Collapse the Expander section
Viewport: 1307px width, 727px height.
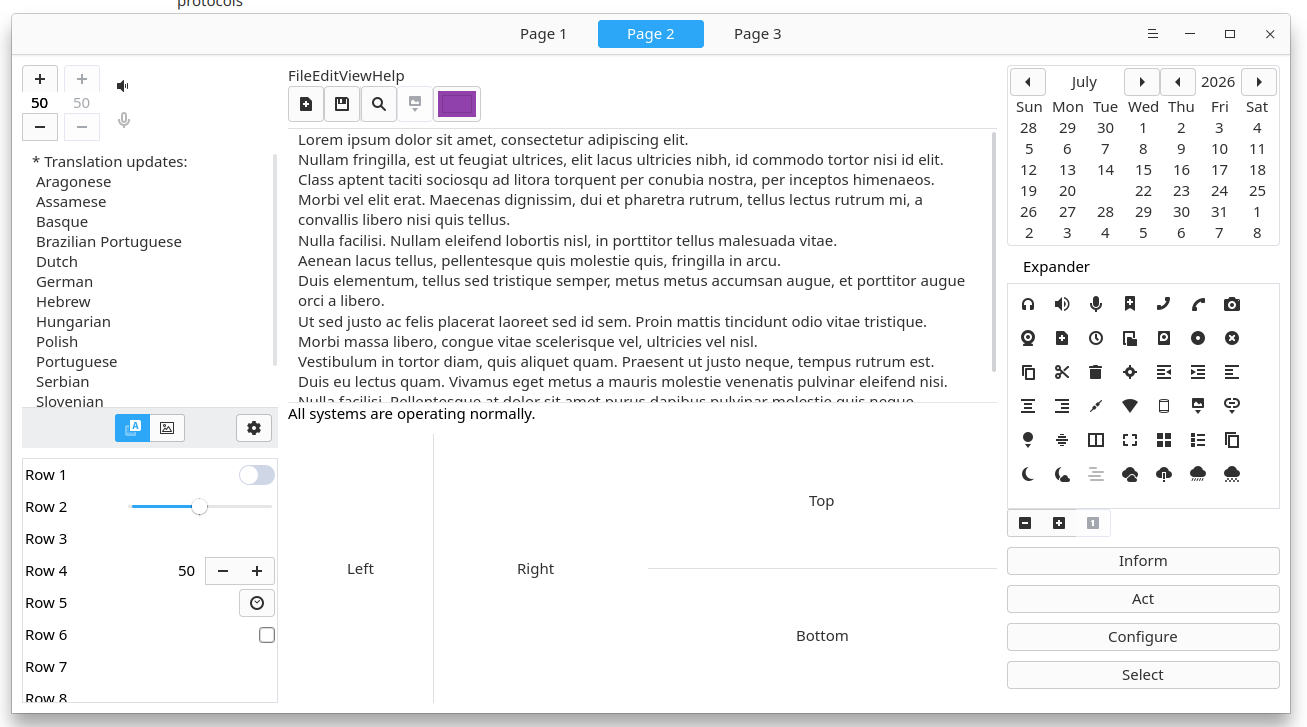(1056, 267)
